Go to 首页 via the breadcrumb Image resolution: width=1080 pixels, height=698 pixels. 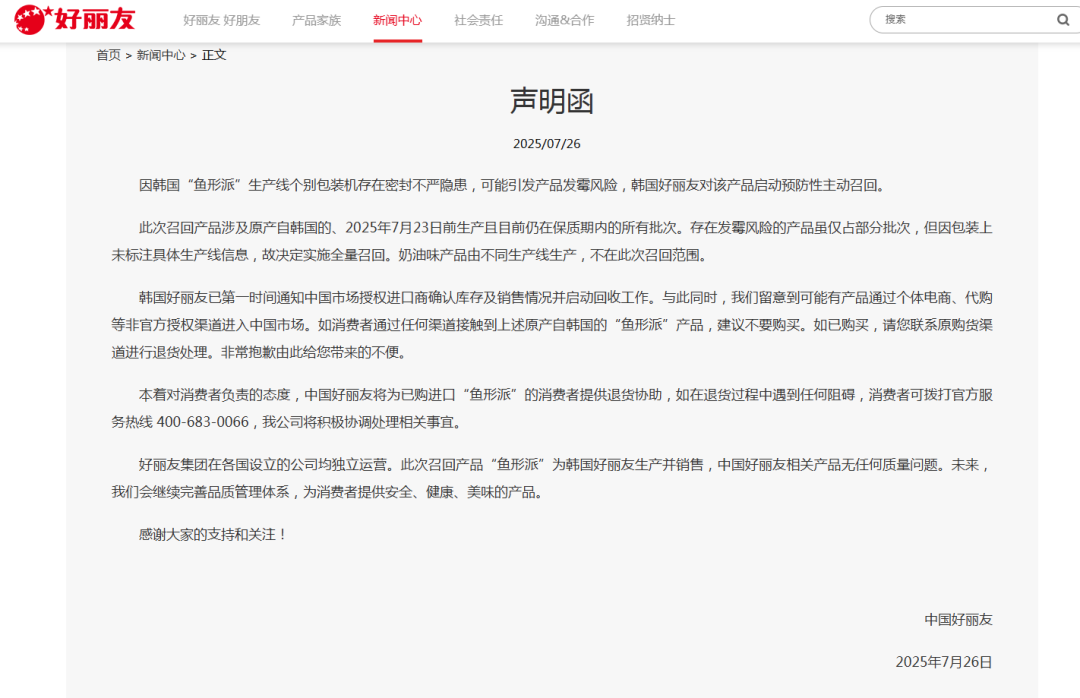109,55
